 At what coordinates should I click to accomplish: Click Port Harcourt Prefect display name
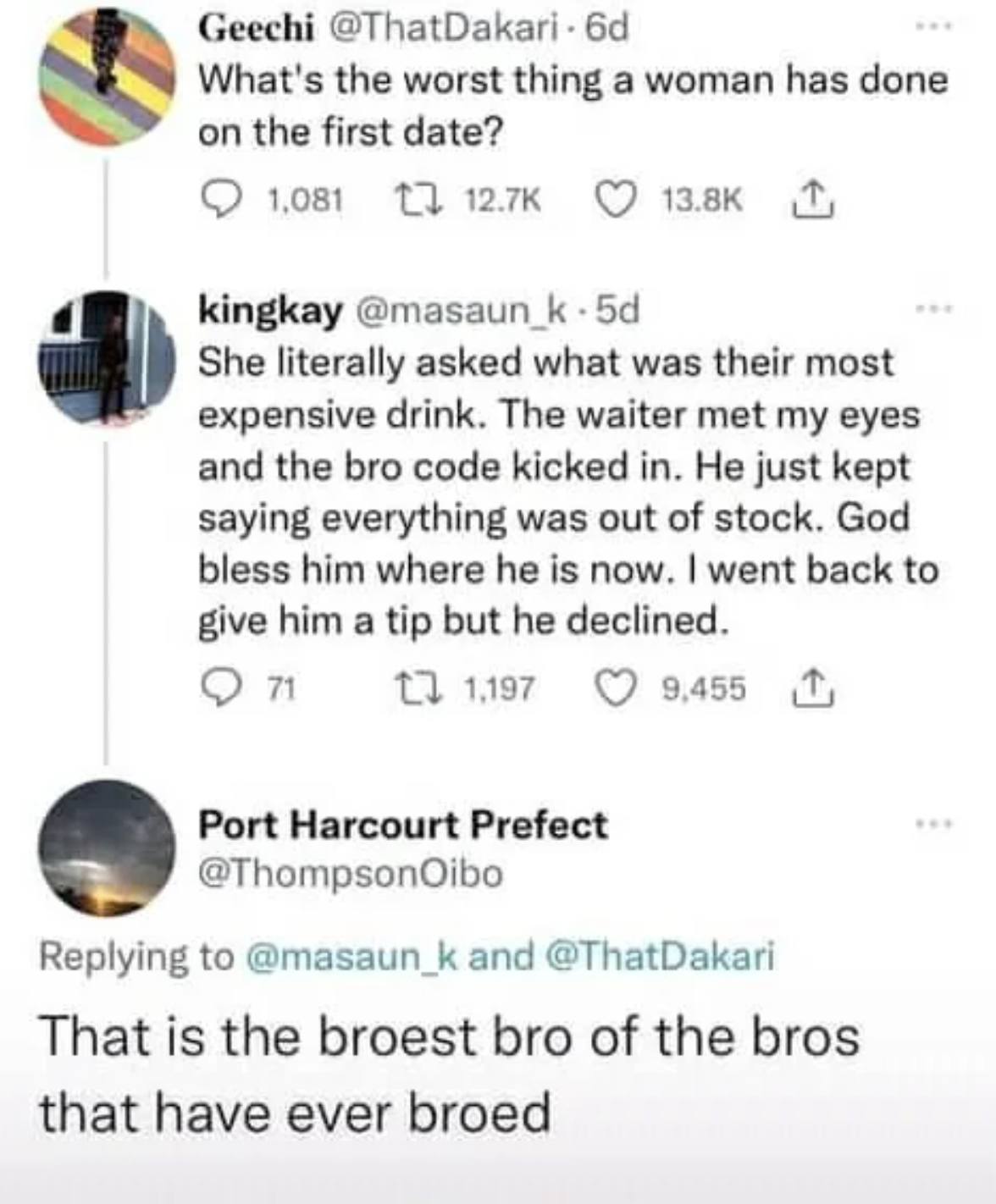tap(402, 825)
